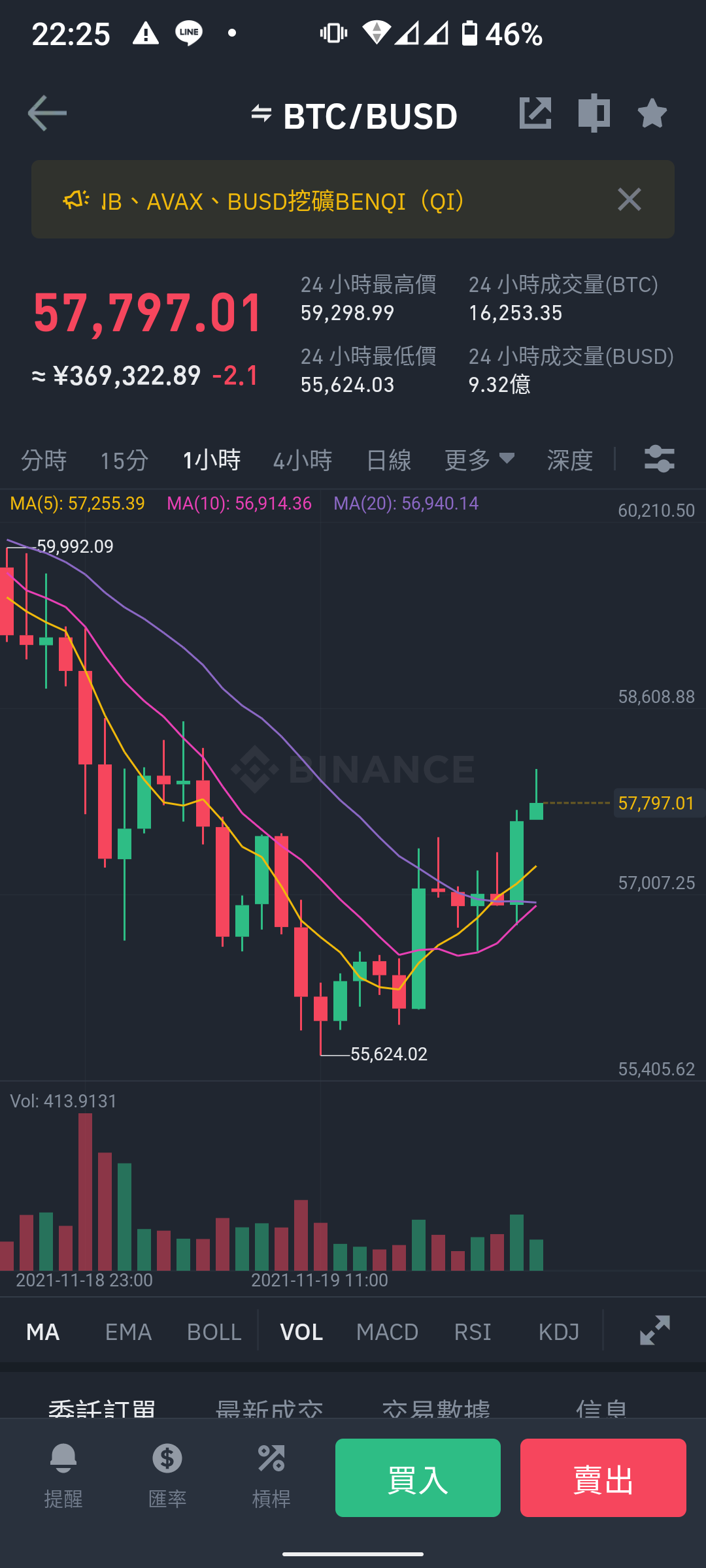Tap the red 賣出 sell button
Viewport: 706px width, 1568px height.
coord(603,1478)
